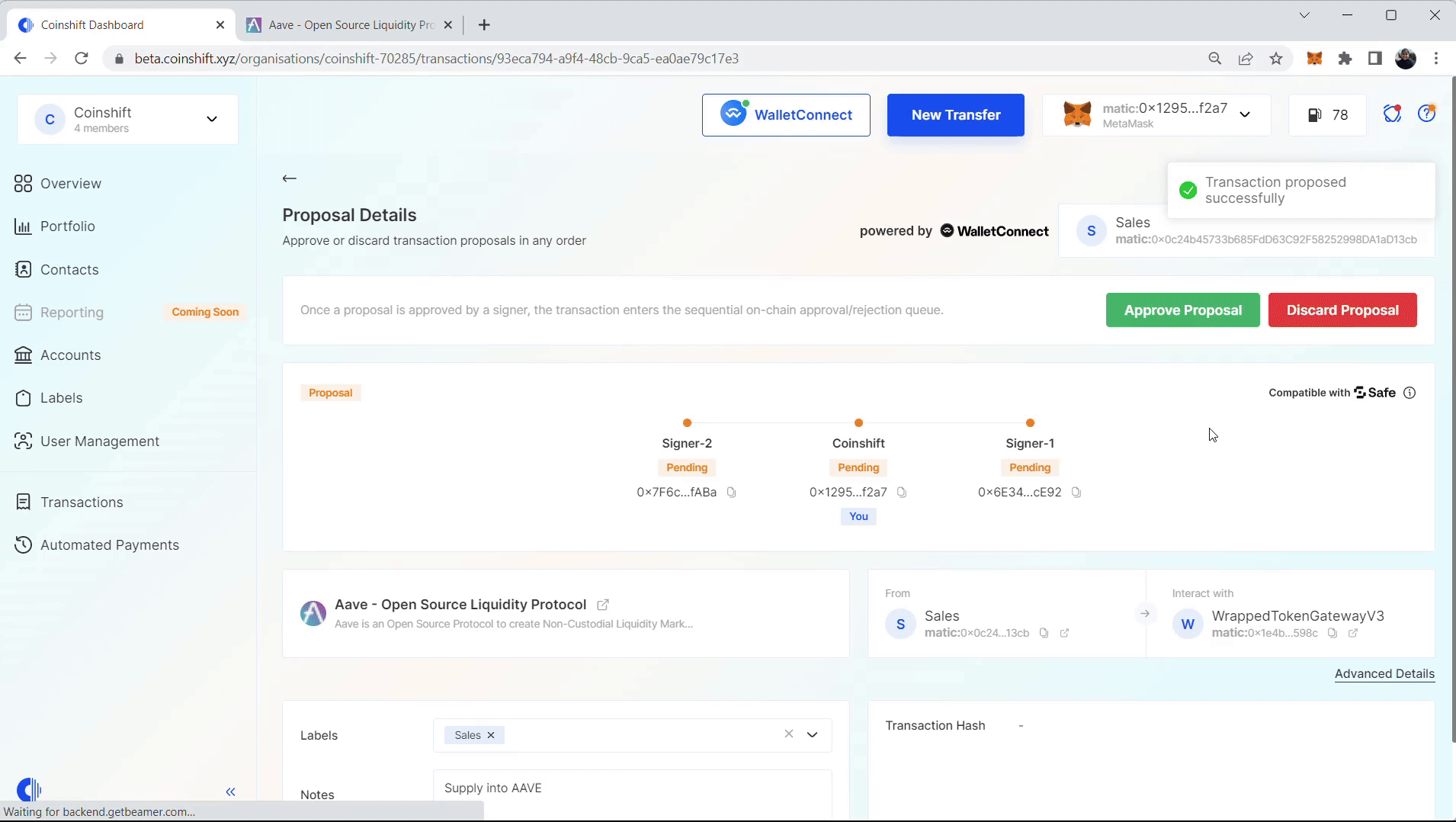Reload the page
Screen dimensions: 1456x822
82,59
